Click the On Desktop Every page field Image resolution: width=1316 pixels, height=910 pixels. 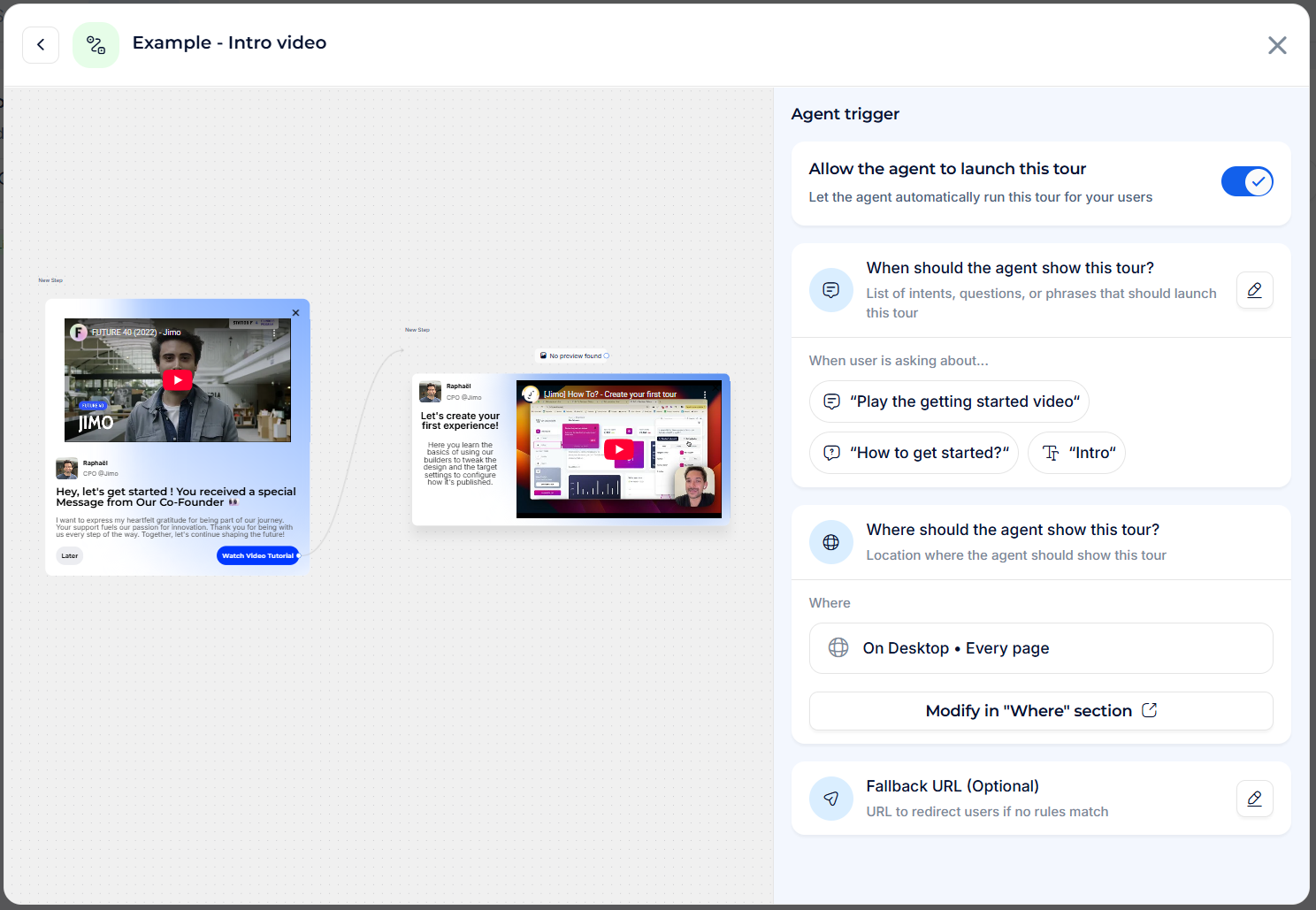coord(1040,648)
